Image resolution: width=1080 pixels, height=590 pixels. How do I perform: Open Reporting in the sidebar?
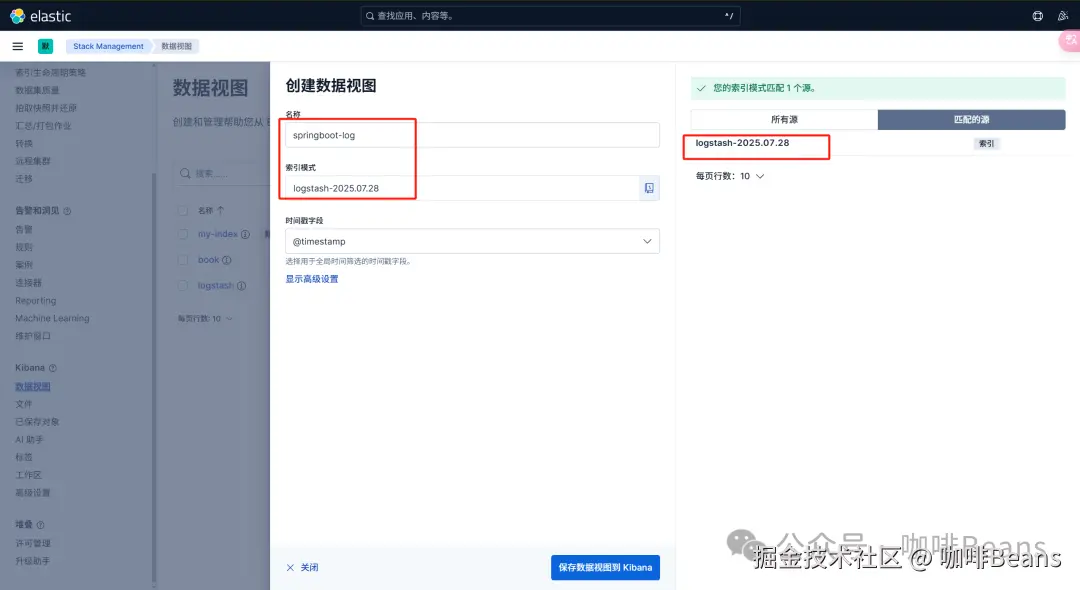tap(36, 301)
